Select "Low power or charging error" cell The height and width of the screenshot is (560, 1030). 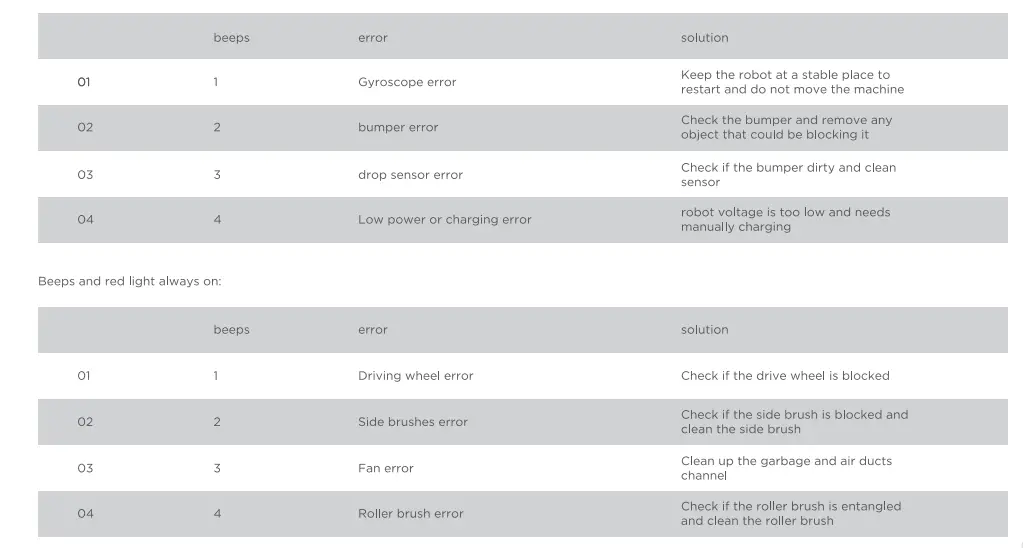445,220
